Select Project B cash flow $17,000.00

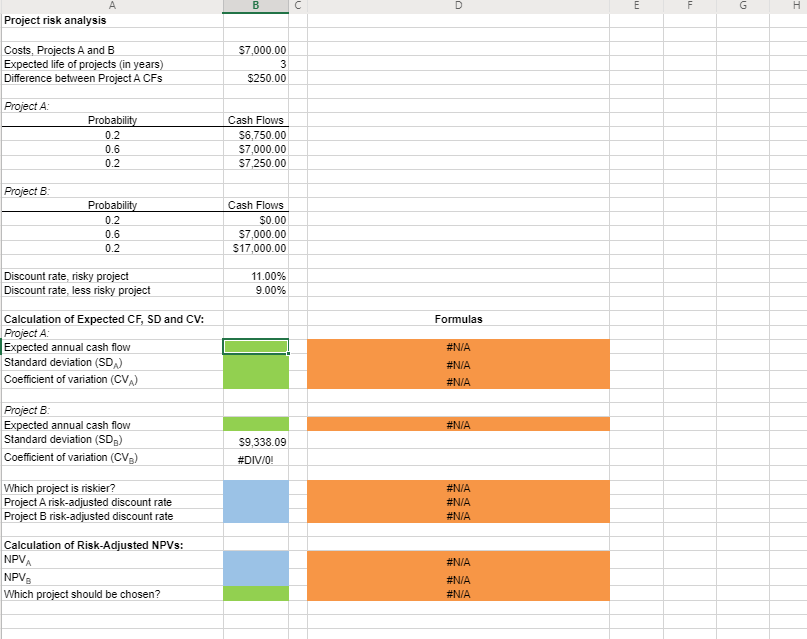point(256,248)
